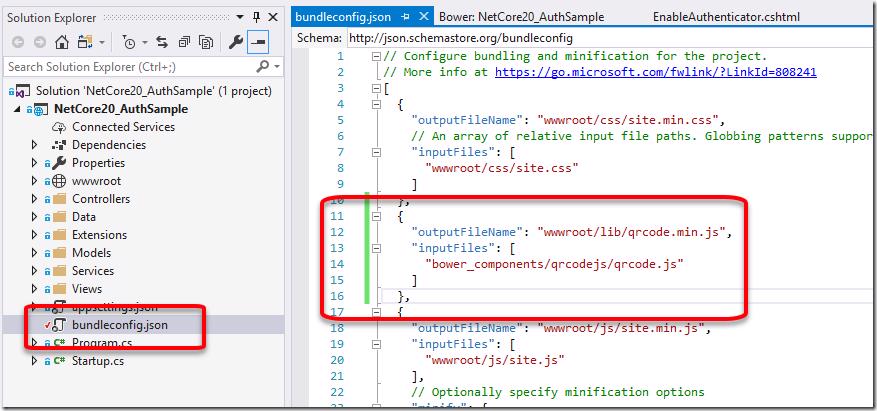
Task: Click the Pending Changes Filter clock icon
Action: (x=129, y=42)
